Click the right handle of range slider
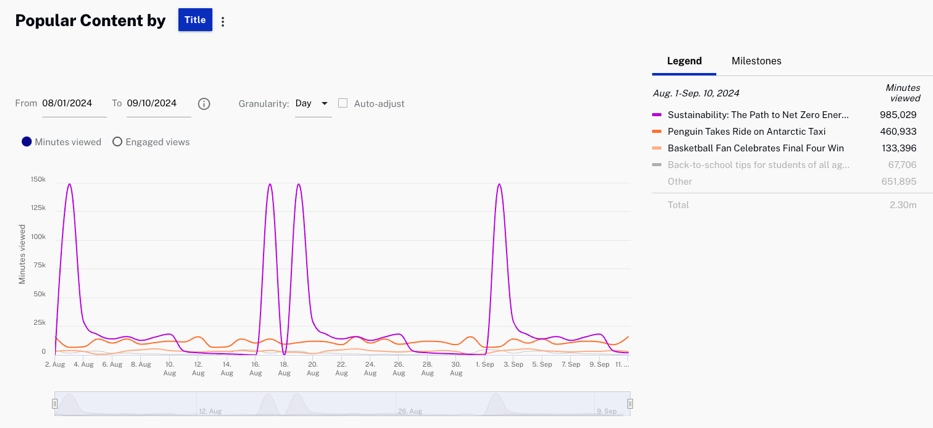This screenshot has width=933, height=428. tap(630, 404)
